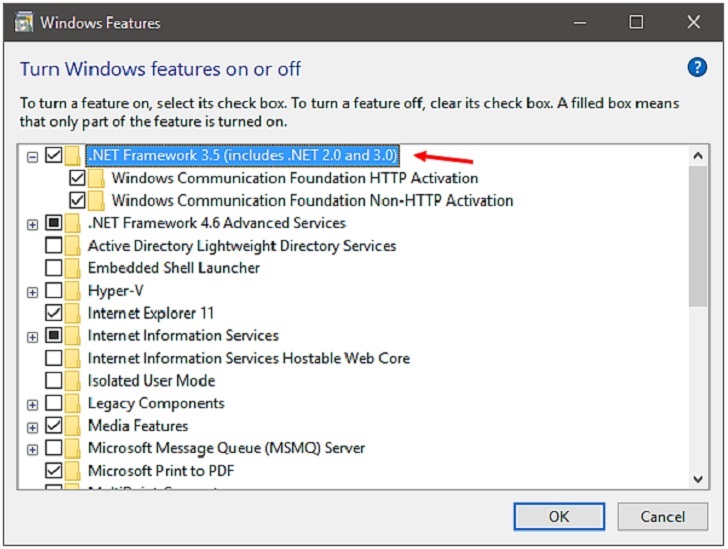Click the folder icon next to Media Features
The height and width of the screenshot is (549, 728).
(72, 425)
